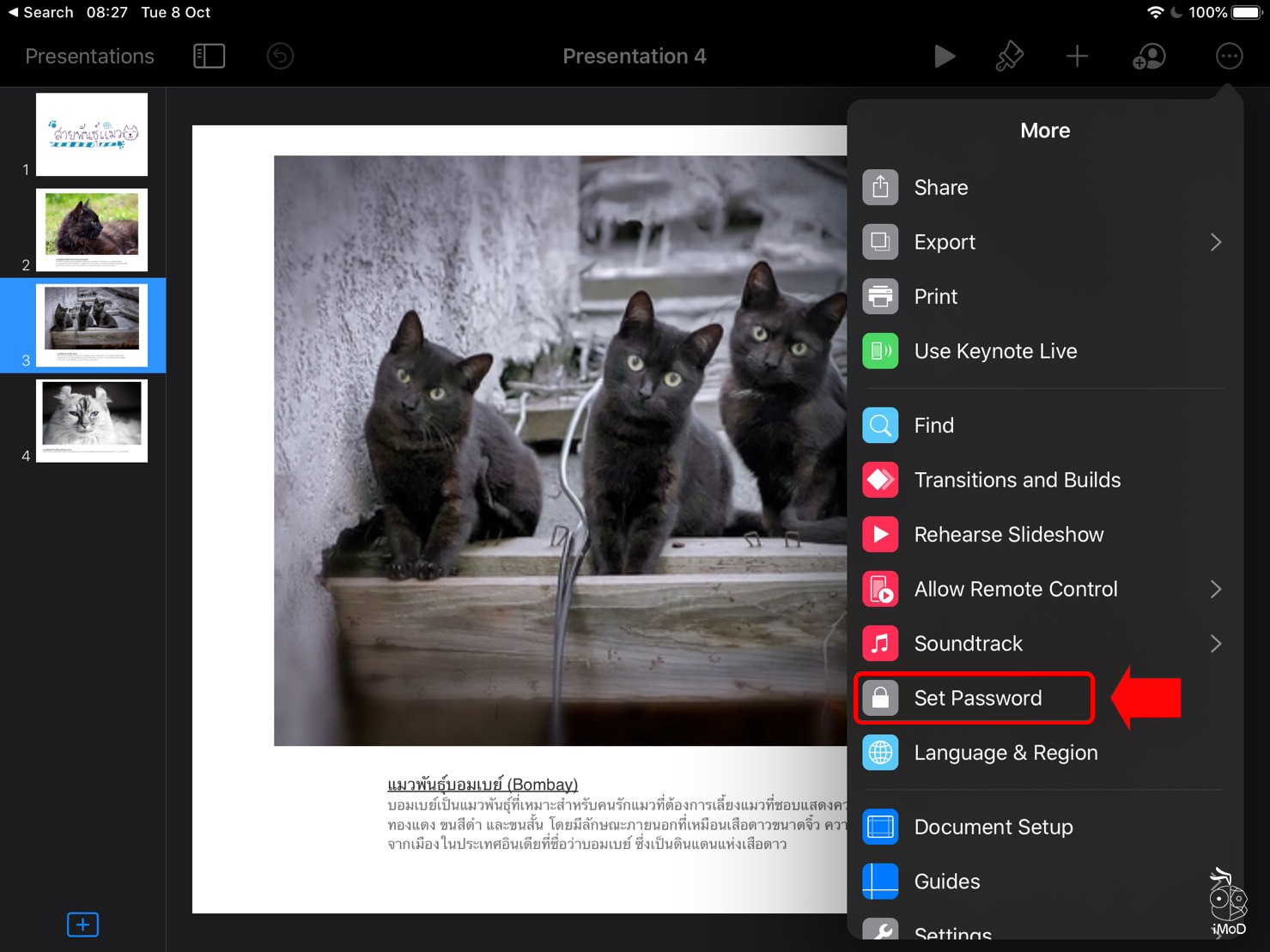Select slide 1 title thumbnail

(x=91, y=134)
